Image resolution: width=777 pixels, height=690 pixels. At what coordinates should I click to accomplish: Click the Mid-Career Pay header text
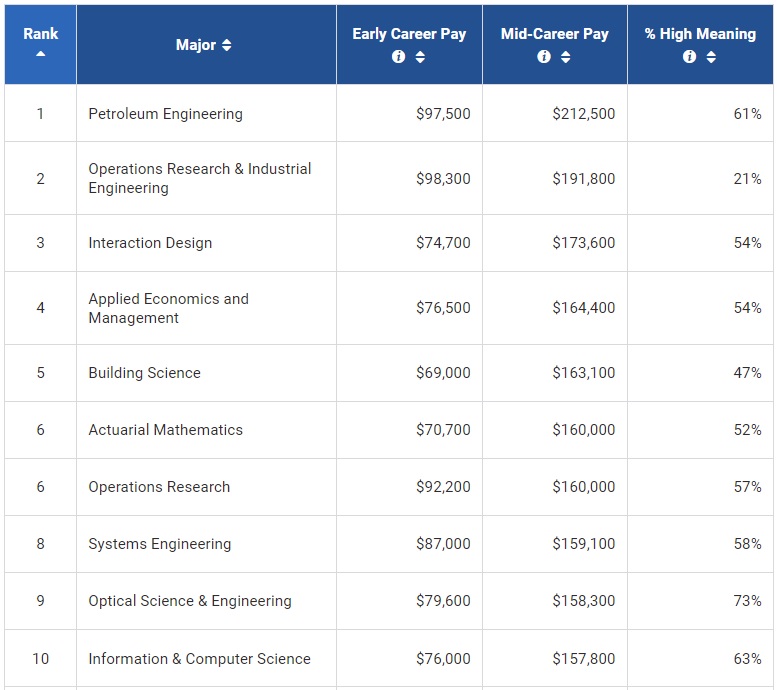(x=554, y=33)
